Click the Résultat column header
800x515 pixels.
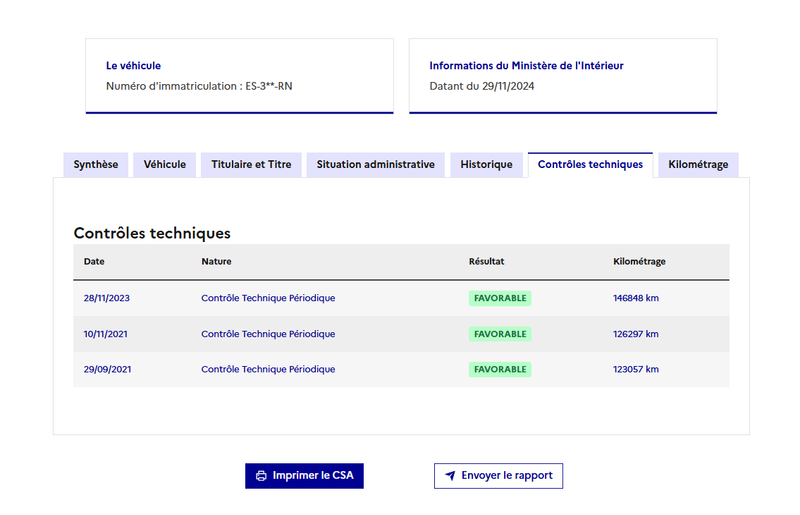[x=486, y=261]
